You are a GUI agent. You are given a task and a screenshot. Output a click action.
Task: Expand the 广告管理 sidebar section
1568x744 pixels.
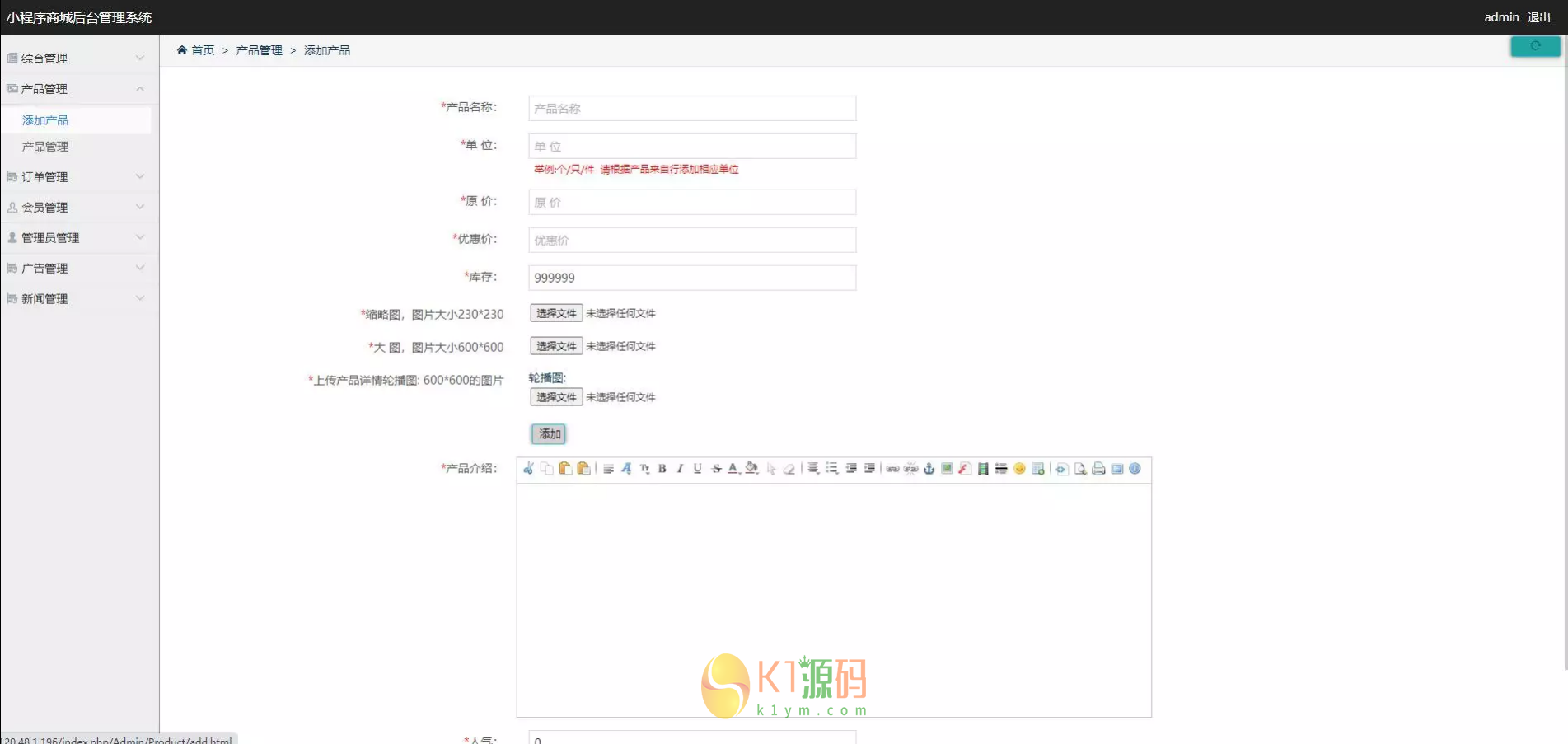79,269
